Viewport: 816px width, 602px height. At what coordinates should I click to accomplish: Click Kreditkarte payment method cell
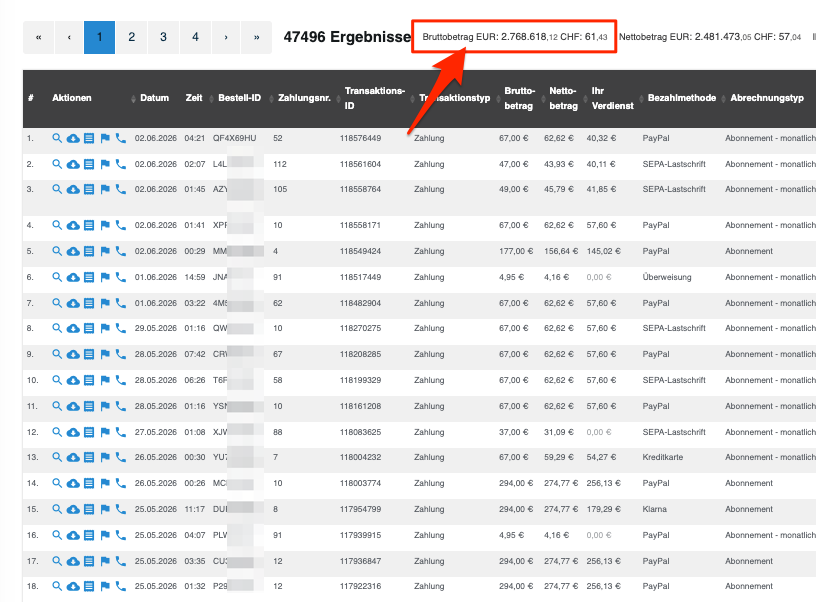662,457
